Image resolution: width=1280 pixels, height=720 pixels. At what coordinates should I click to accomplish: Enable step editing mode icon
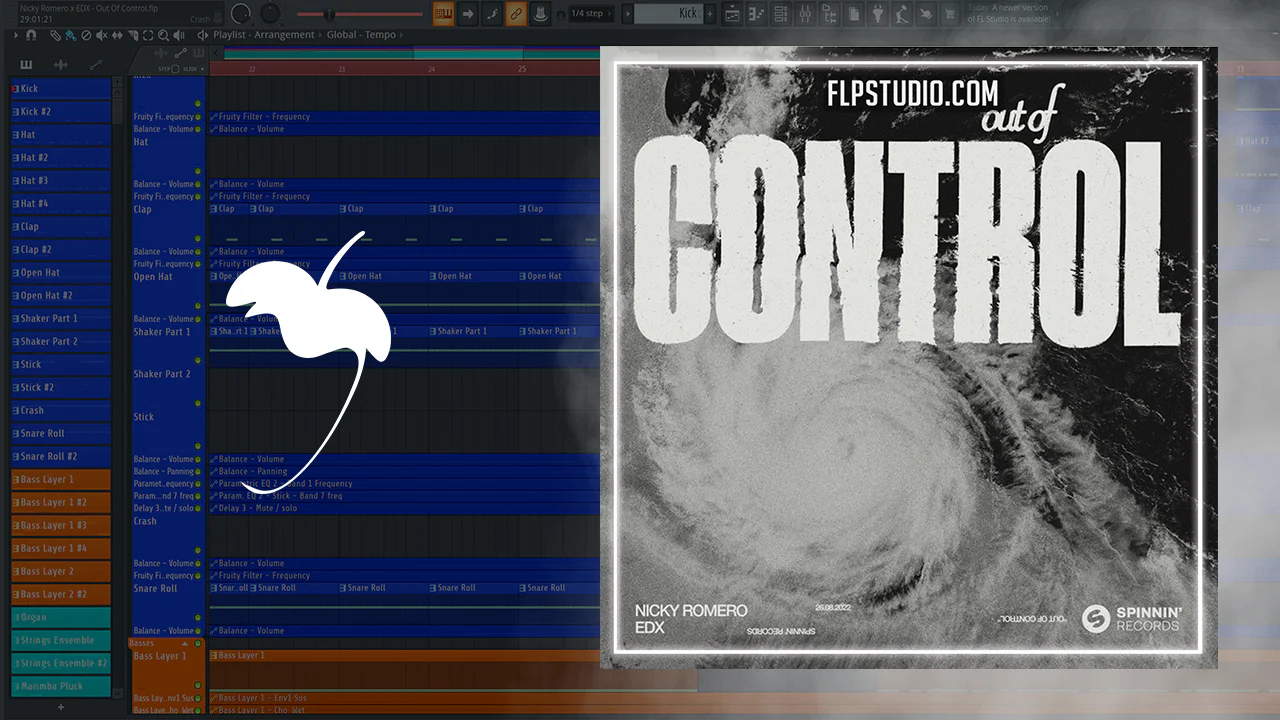(x=492, y=14)
